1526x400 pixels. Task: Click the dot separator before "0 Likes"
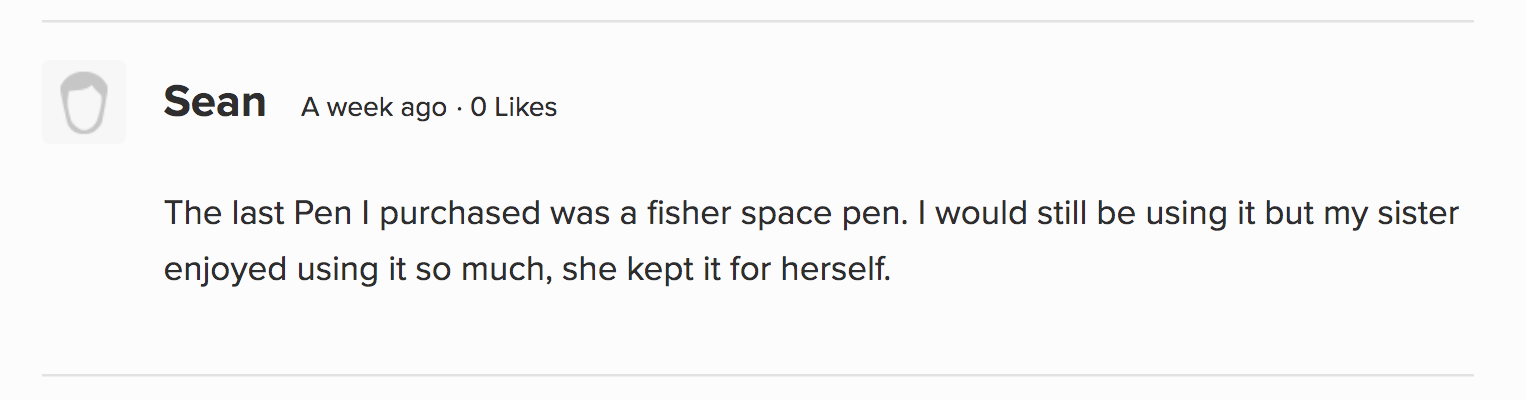tap(459, 108)
